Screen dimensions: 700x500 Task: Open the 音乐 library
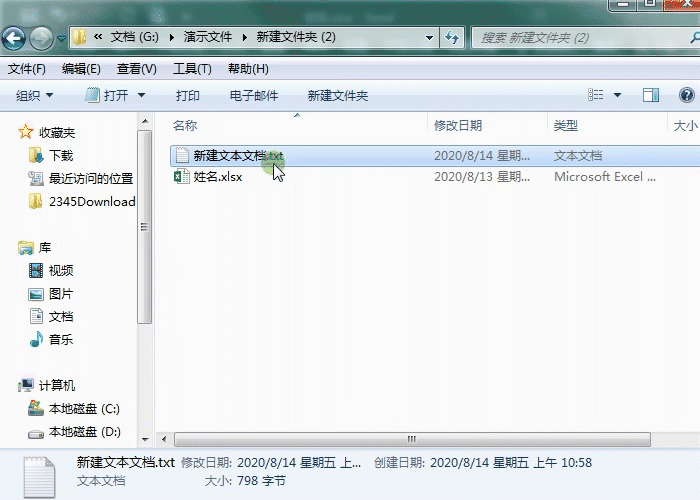(x=61, y=340)
